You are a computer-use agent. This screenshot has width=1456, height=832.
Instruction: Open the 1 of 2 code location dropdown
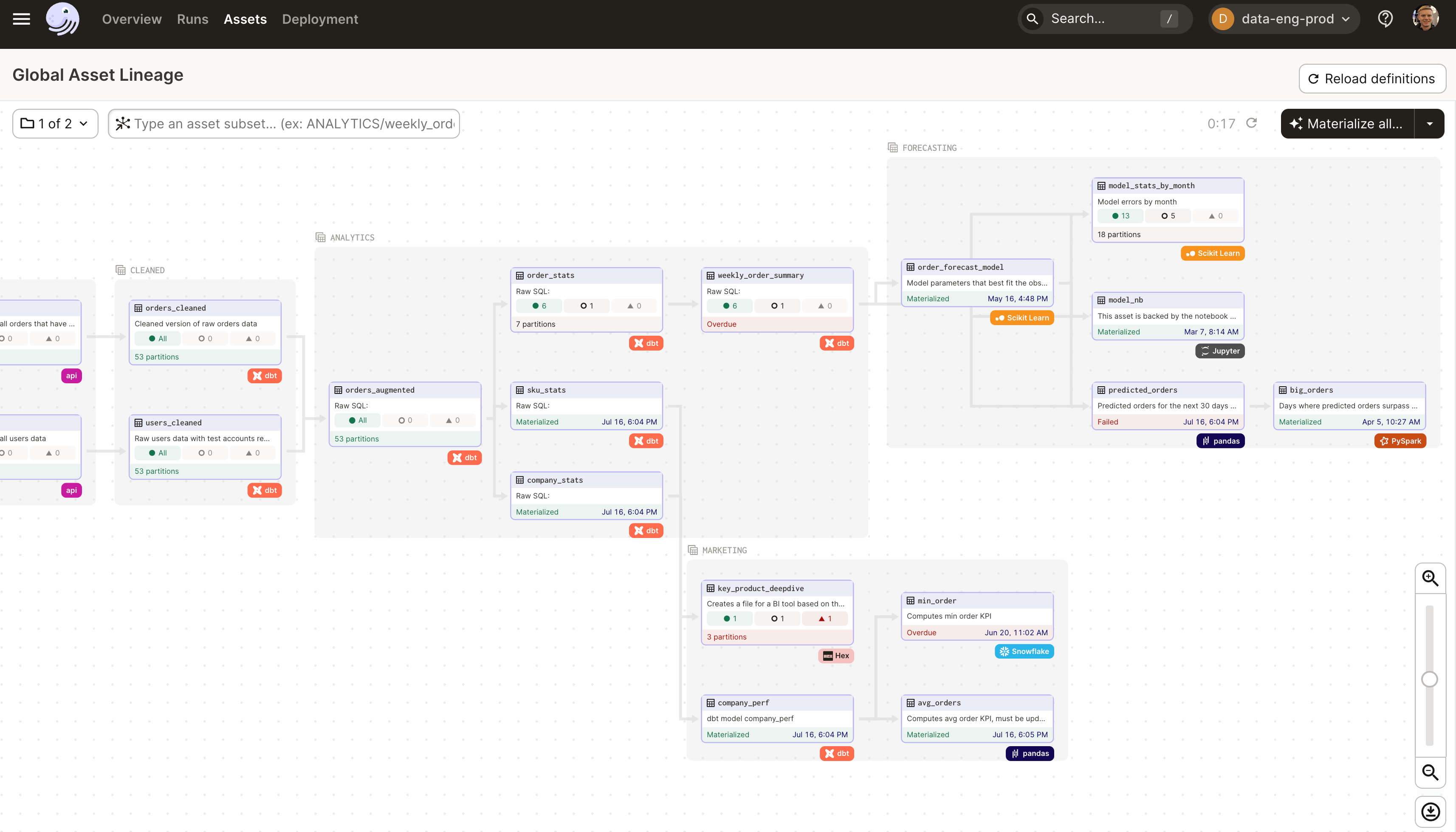tap(55, 123)
